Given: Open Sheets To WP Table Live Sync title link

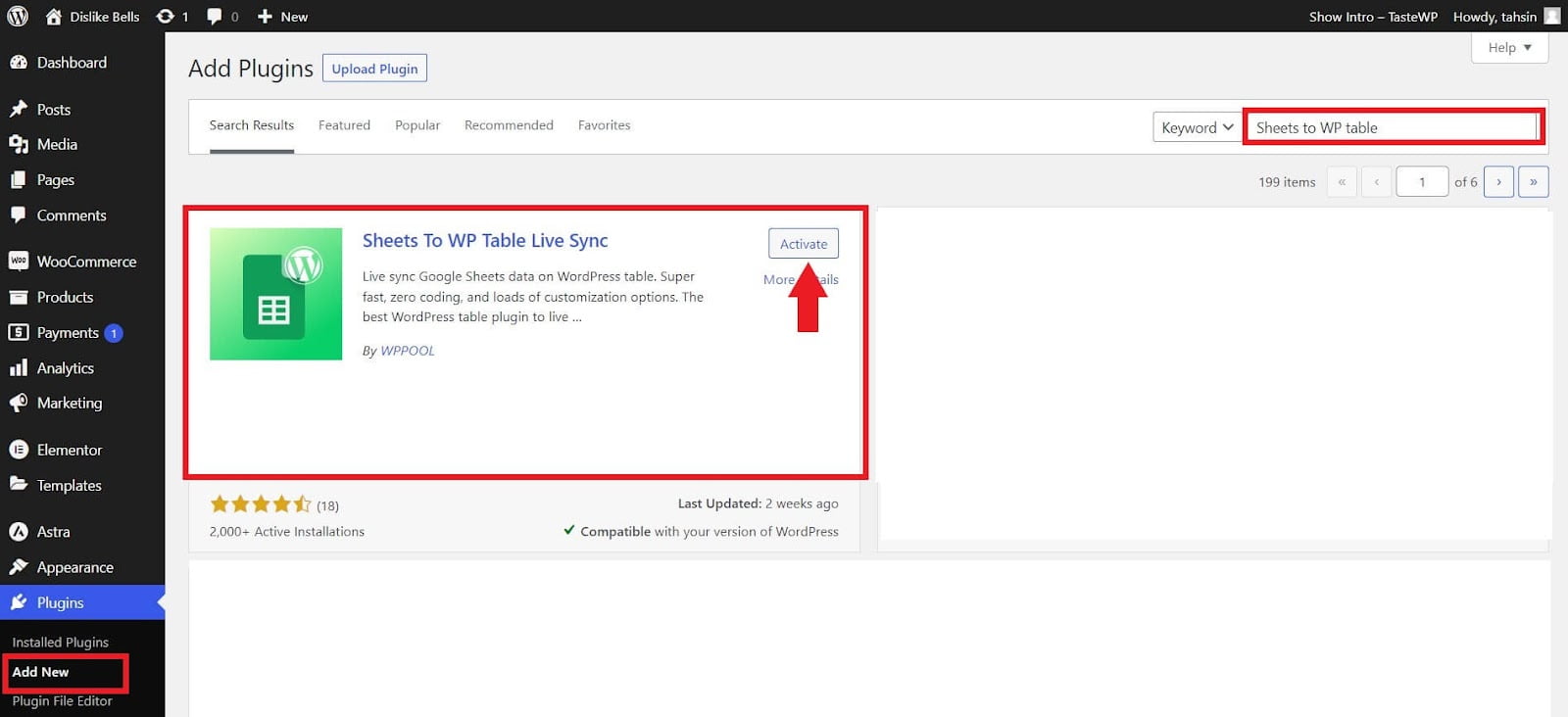Looking at the screenshot, I should coord(485,240).
